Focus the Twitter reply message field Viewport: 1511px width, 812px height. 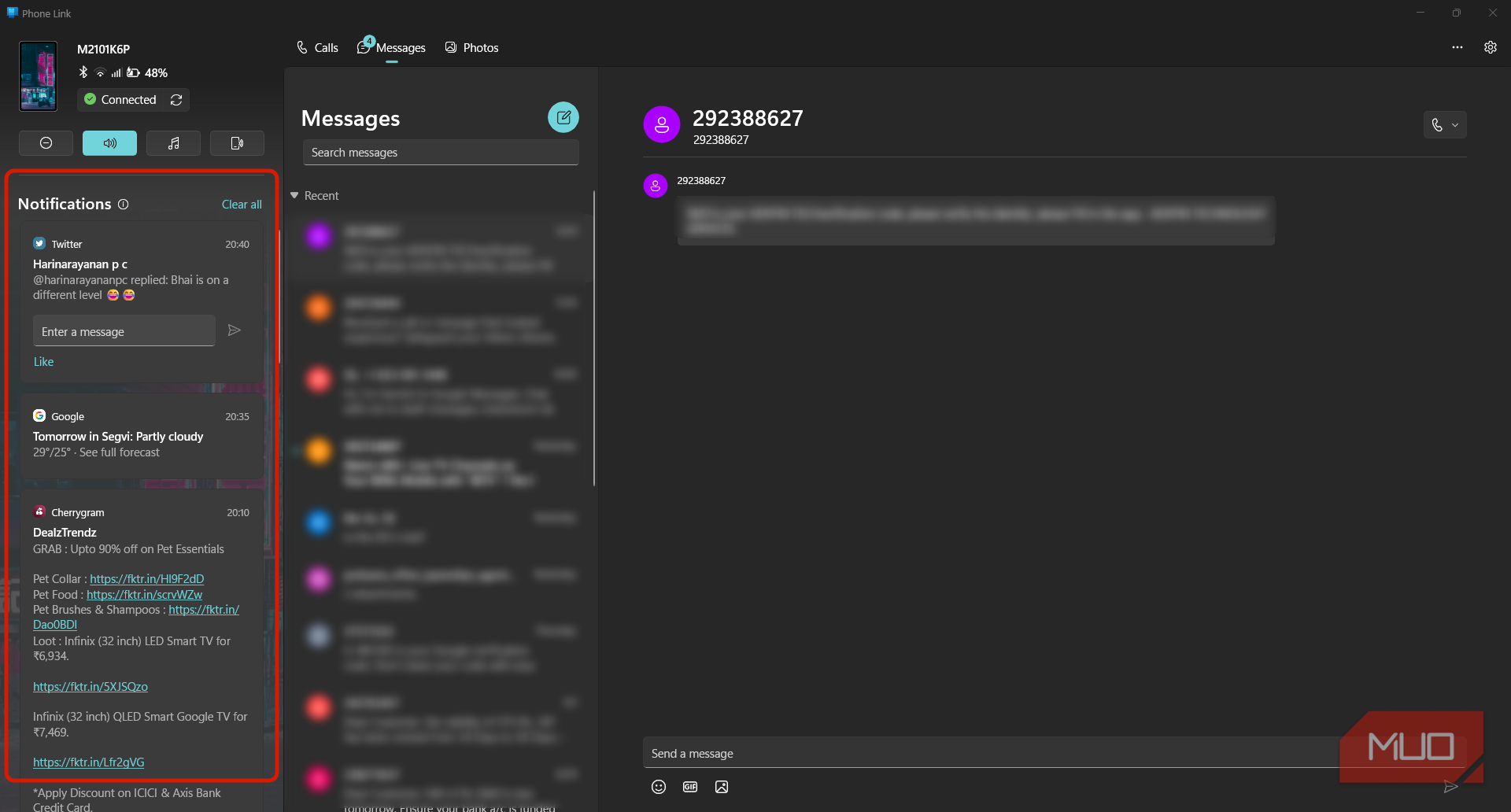point(124,331)
